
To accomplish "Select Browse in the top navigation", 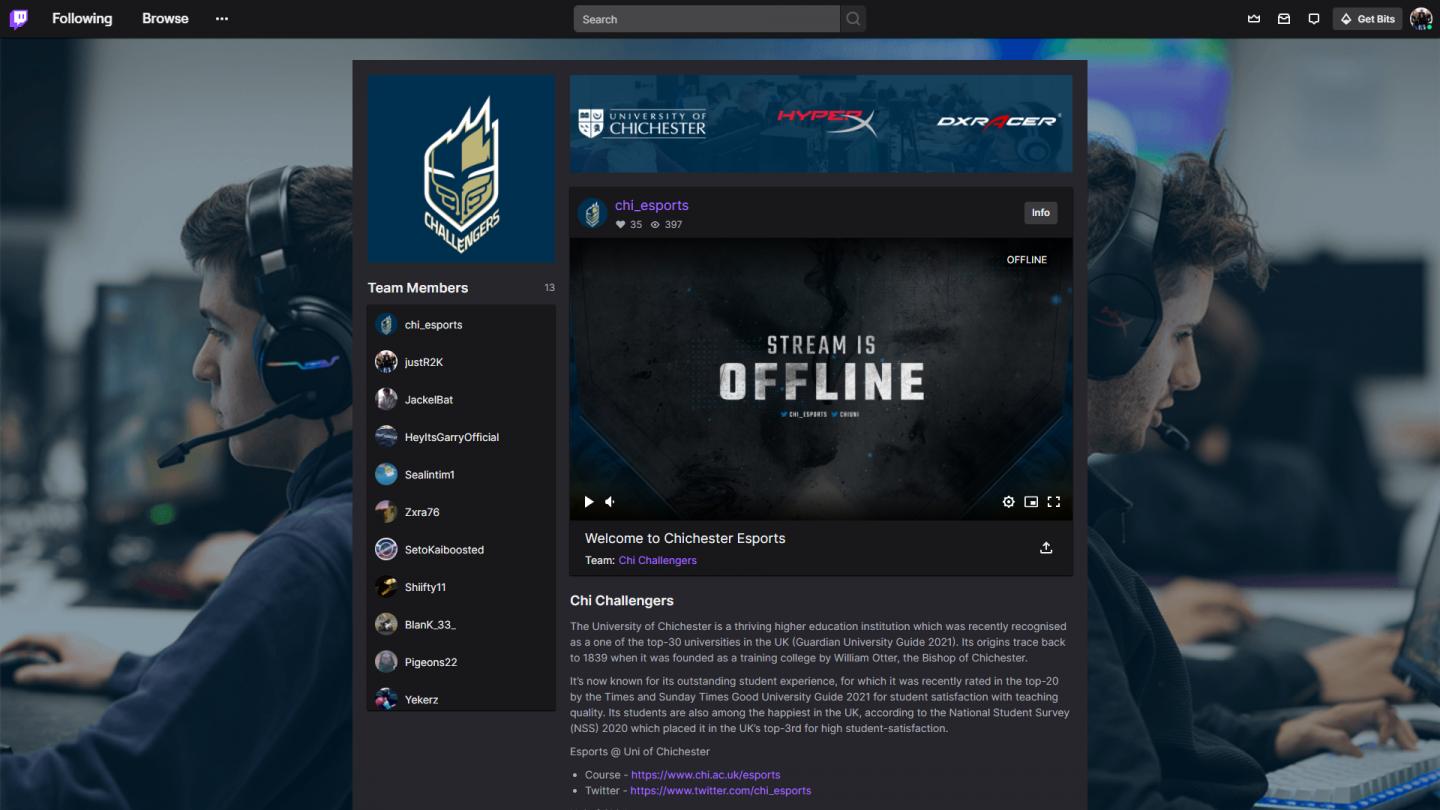I will click(x=164, y=18).
